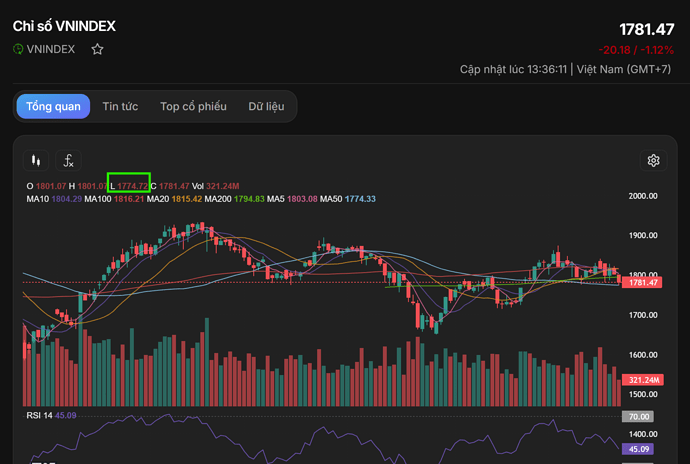Click the MA10 1804.29 indicator label
This screenshot has width=690, height=464.
(x=54, y=199)
